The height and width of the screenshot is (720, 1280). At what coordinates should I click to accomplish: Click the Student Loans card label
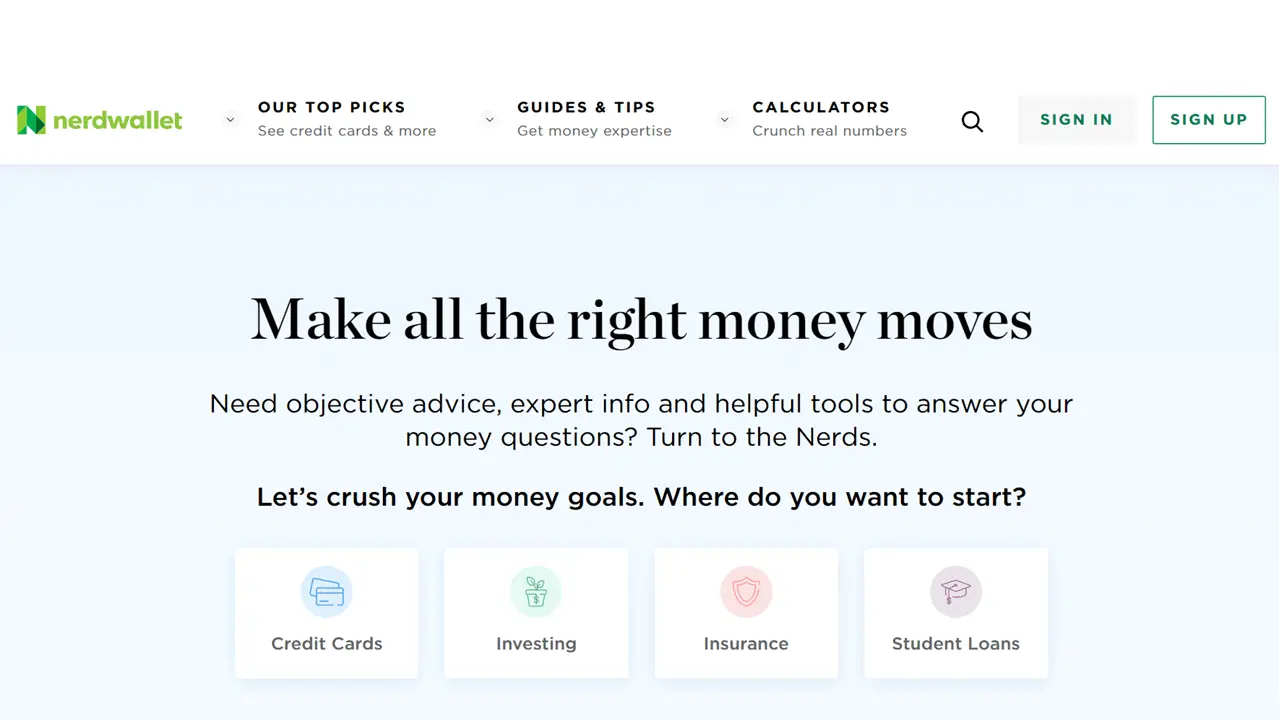click(x=956, y=644)
